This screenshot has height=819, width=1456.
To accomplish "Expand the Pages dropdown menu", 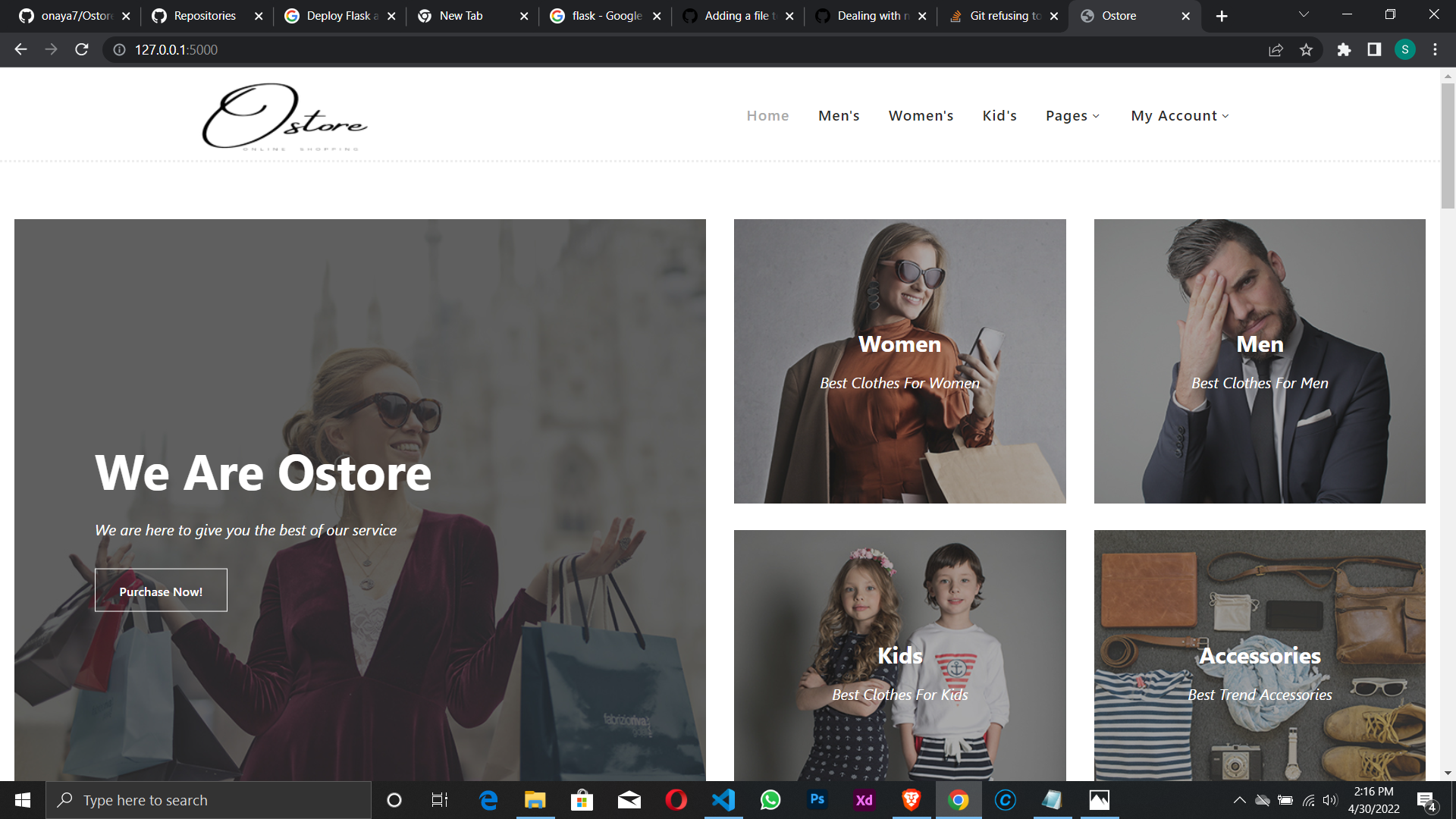I will click(1072, 116).
